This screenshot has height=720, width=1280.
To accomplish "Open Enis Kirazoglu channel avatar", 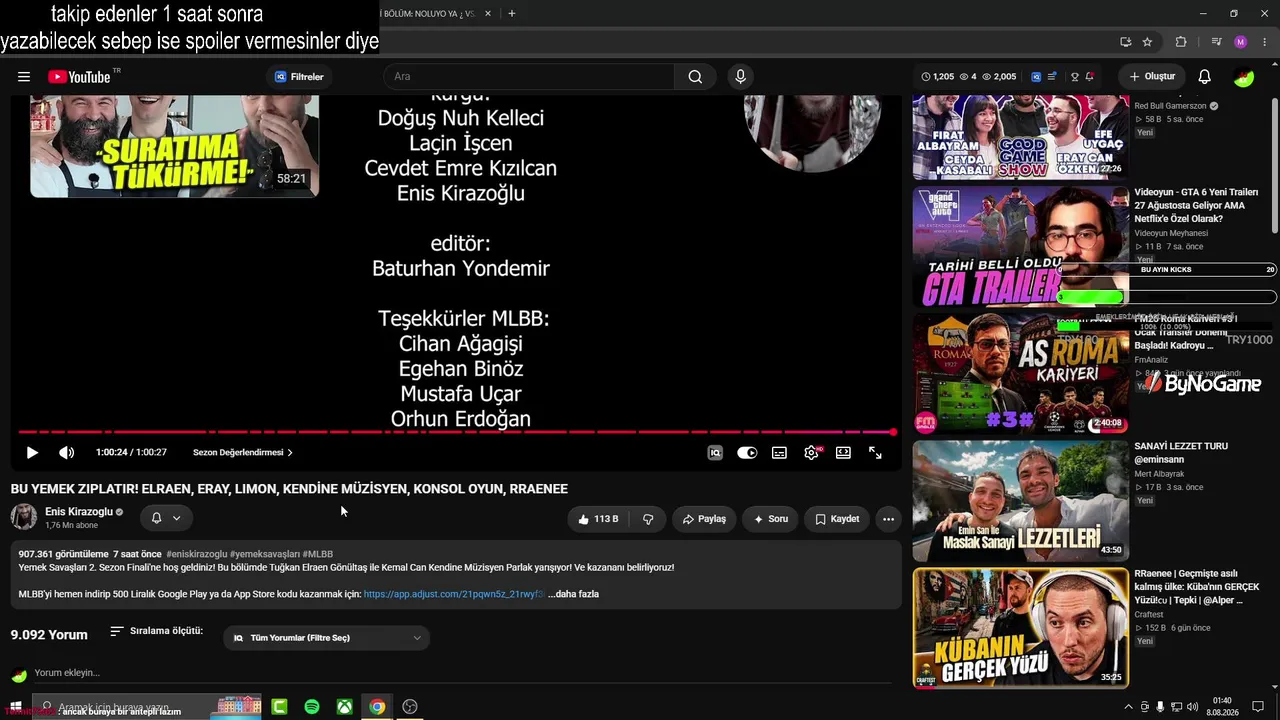I will coord(24,517).
